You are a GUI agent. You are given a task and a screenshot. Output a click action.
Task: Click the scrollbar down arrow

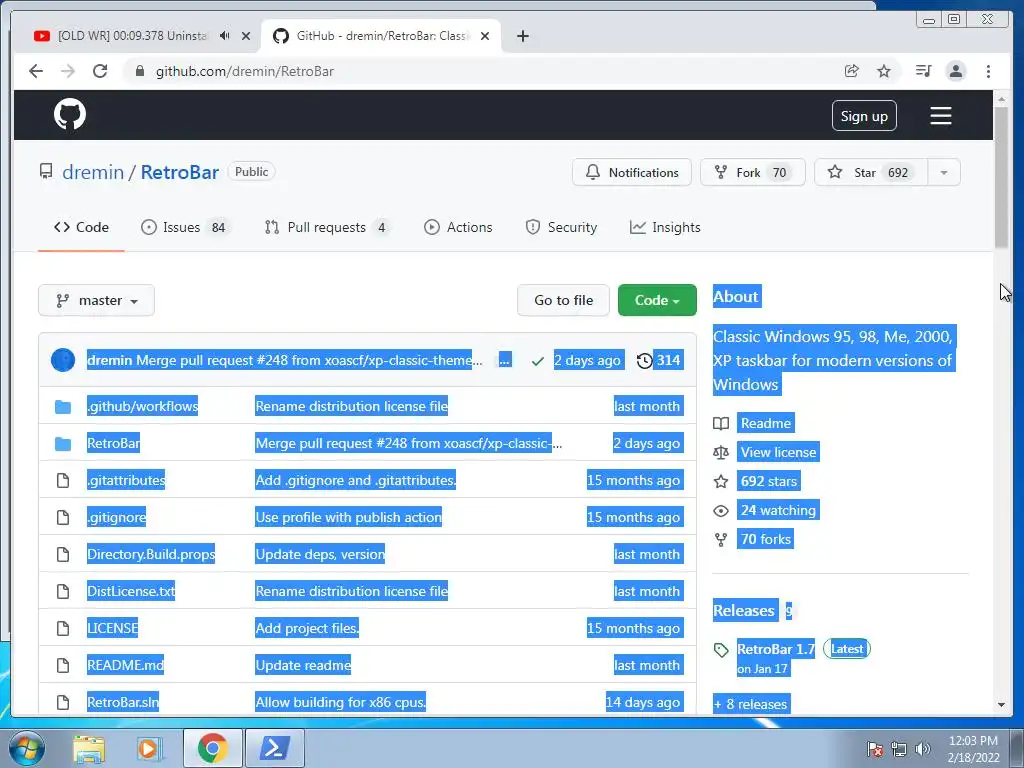(1001, 705)
